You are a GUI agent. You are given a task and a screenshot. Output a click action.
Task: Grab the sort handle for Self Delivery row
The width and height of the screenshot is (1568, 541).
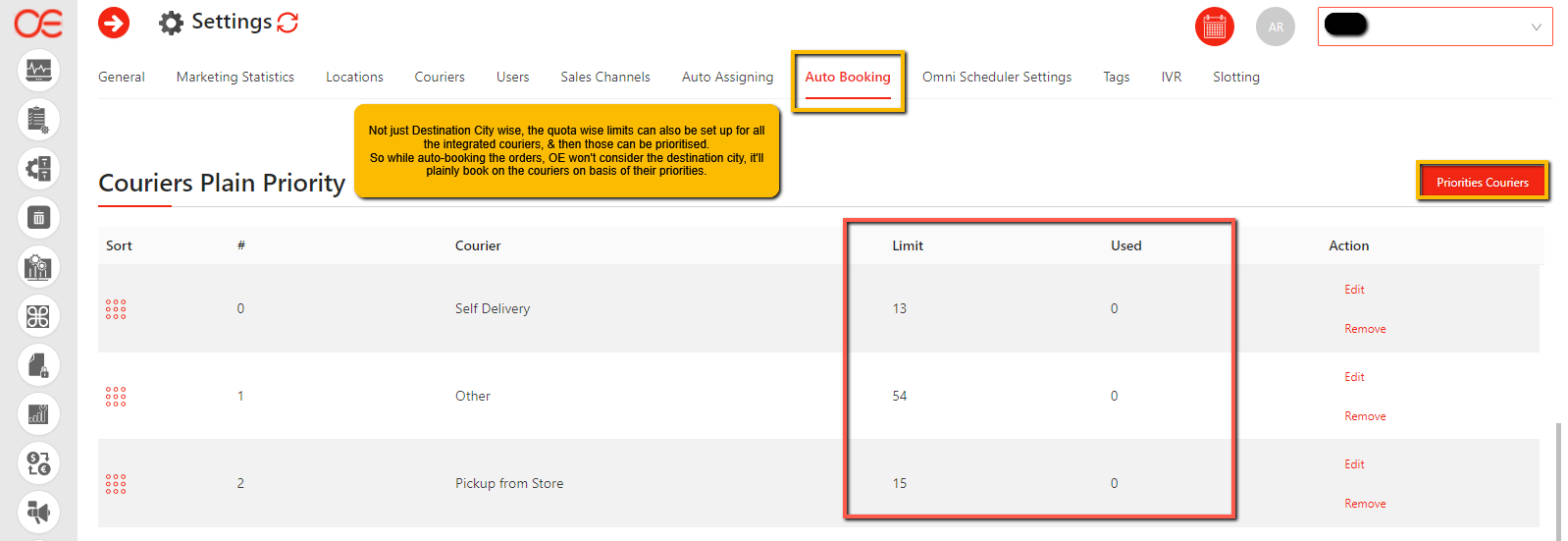point(116,309)
